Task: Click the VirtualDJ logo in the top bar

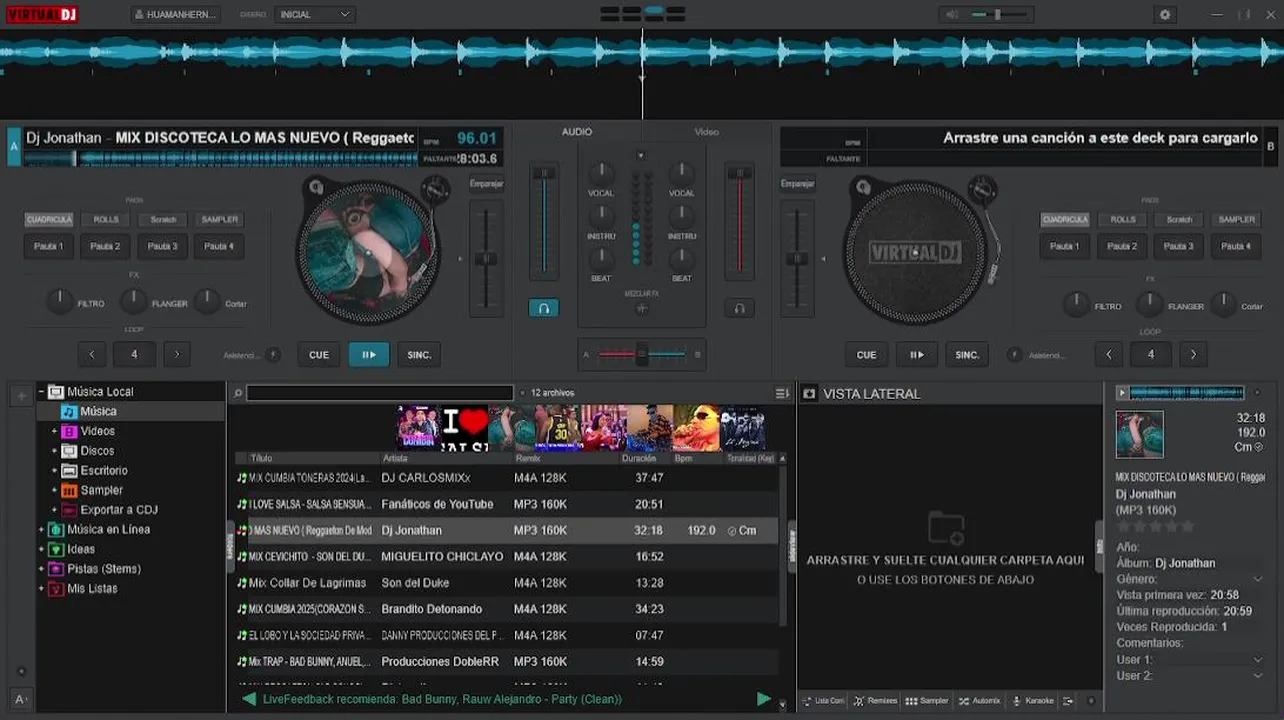Action: (x=40, y=15)
